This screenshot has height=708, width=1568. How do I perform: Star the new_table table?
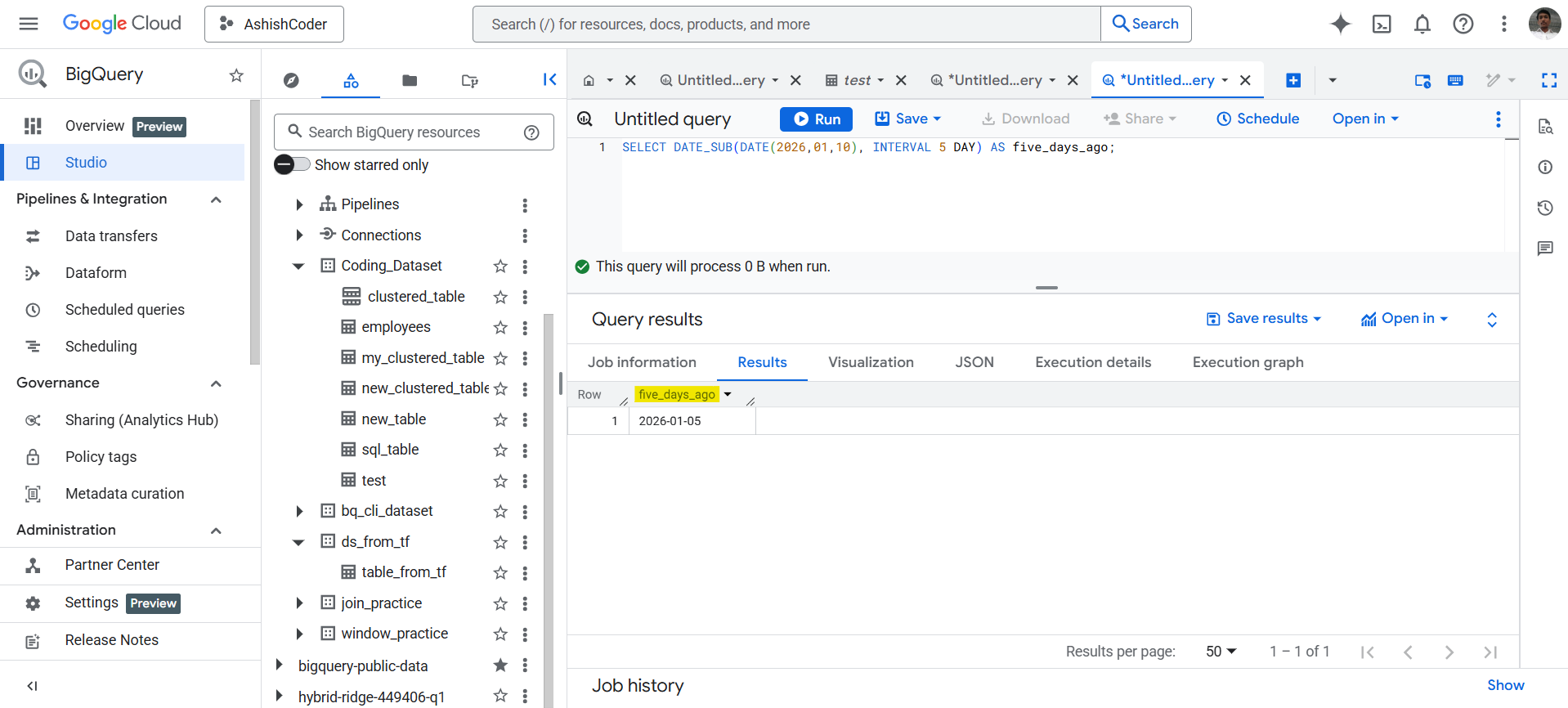click(500, 420)
